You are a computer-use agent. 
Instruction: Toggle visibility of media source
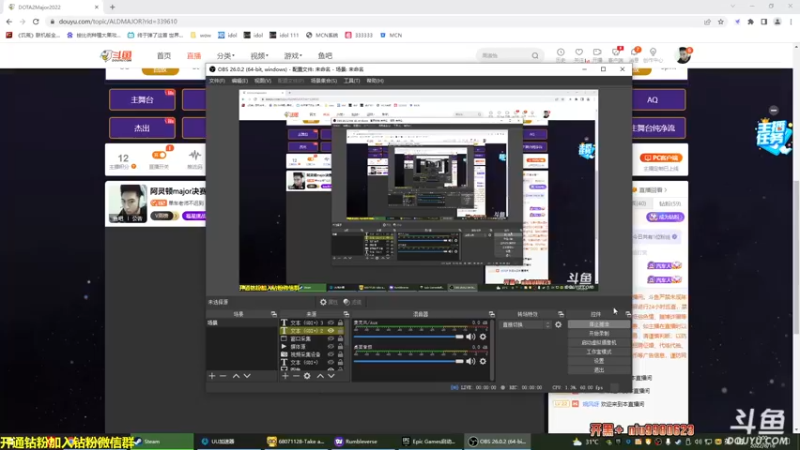point(331,346)
